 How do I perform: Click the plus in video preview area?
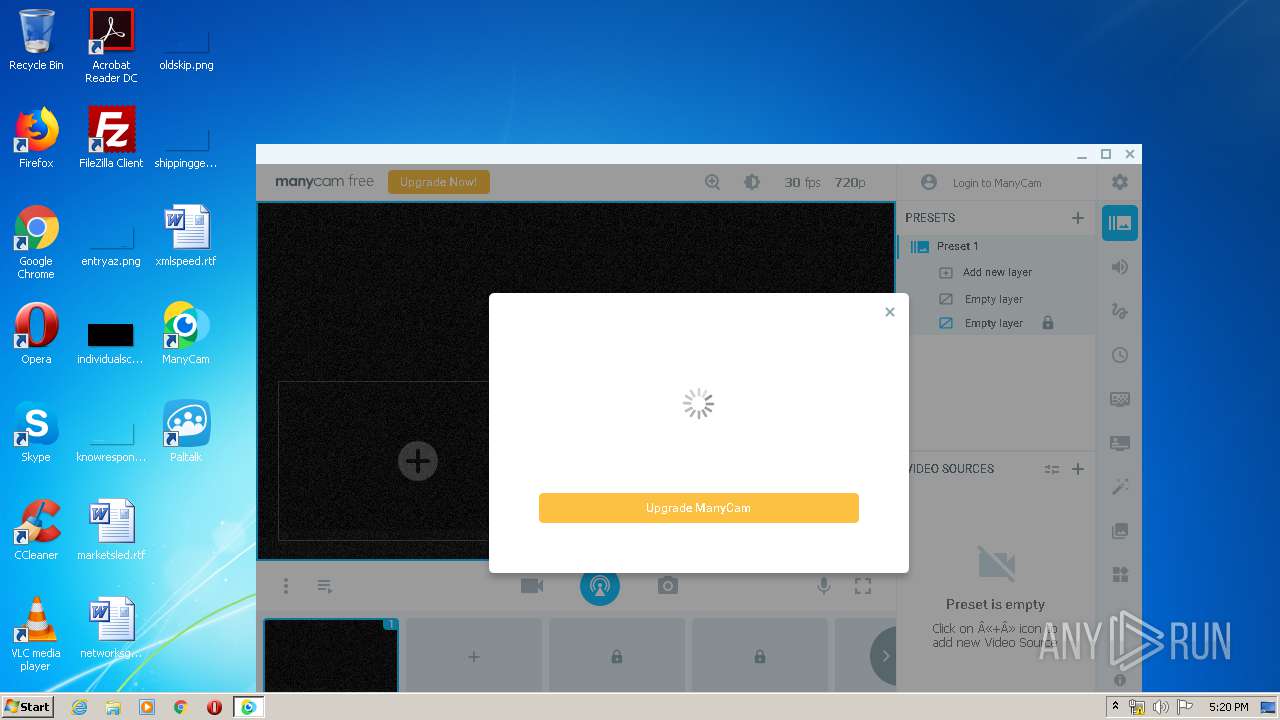point(418,461)
